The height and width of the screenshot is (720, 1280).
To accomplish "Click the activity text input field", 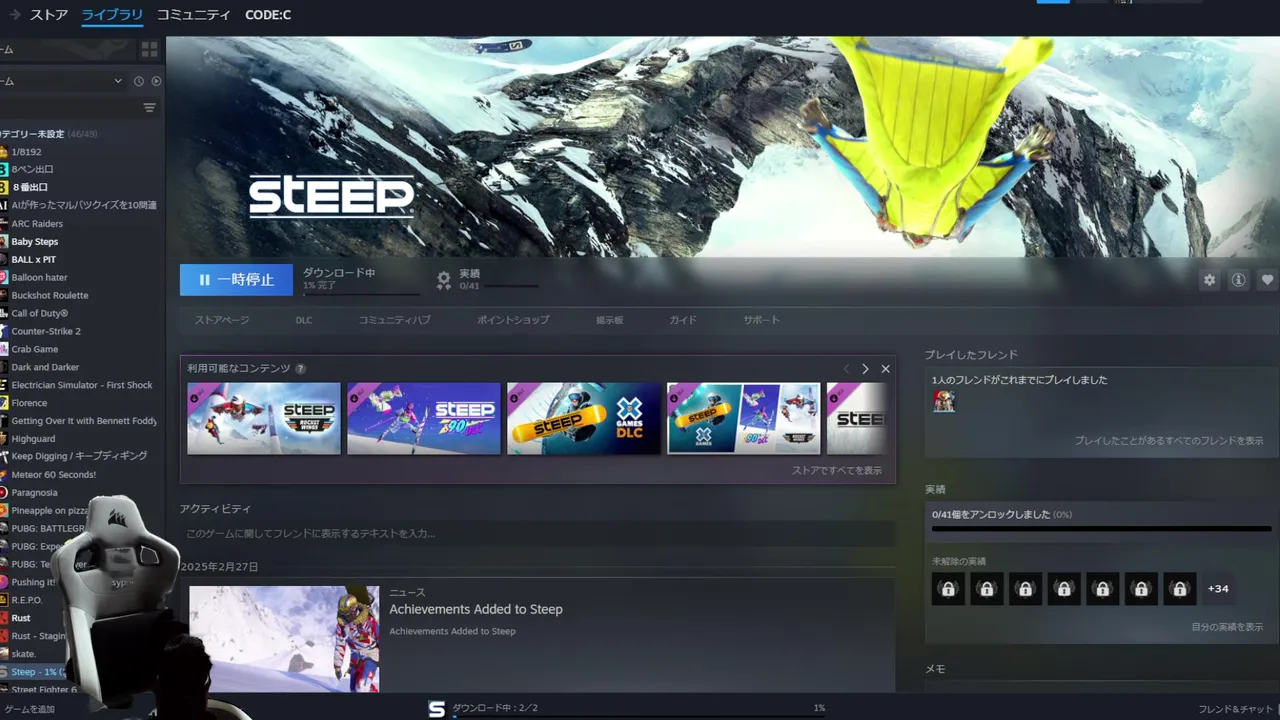I will point(538,534).
